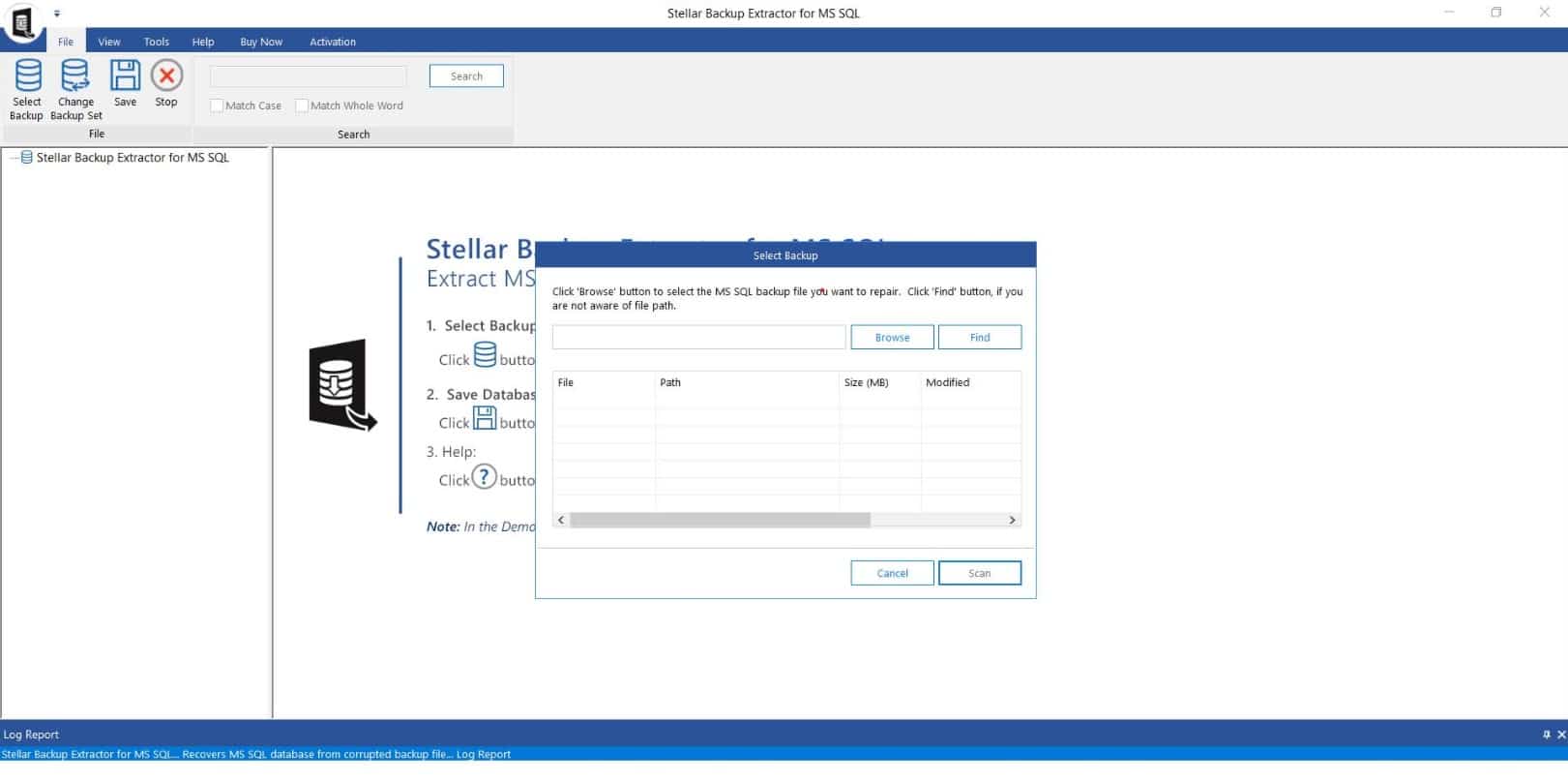The height and width of the screenshot is (781, 1568).
Task: Click the database icon in step 1 instructions
Action: [x=485, y=355]
